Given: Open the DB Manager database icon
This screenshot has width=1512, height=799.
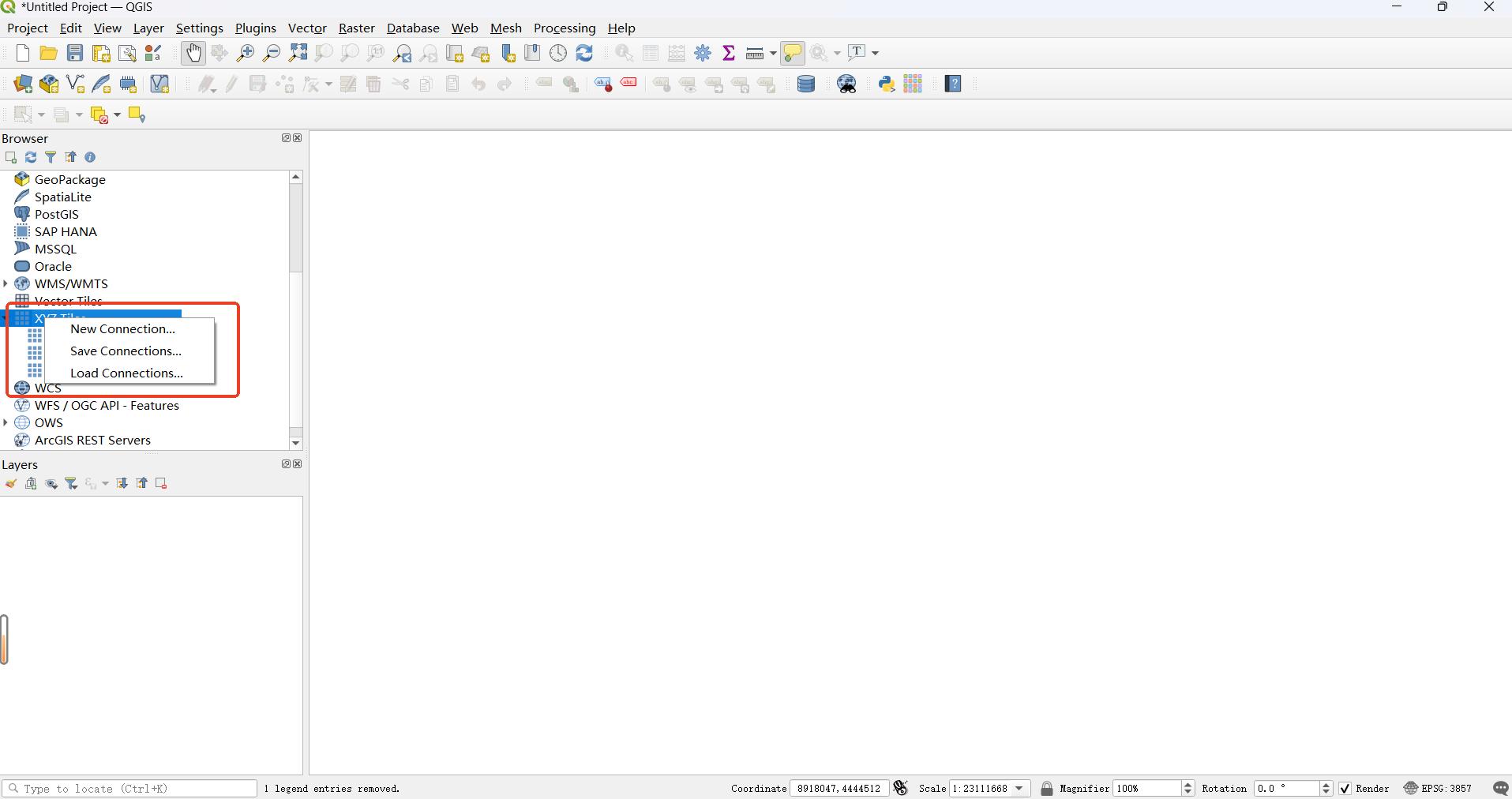Looking at the screenshot, I should [806, 84].
